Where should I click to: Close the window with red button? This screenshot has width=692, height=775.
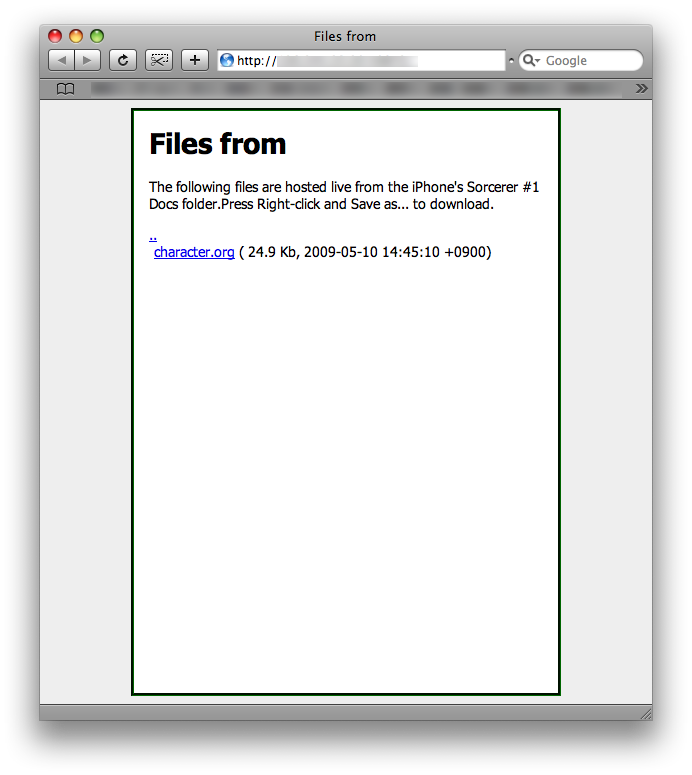point(55,36)
